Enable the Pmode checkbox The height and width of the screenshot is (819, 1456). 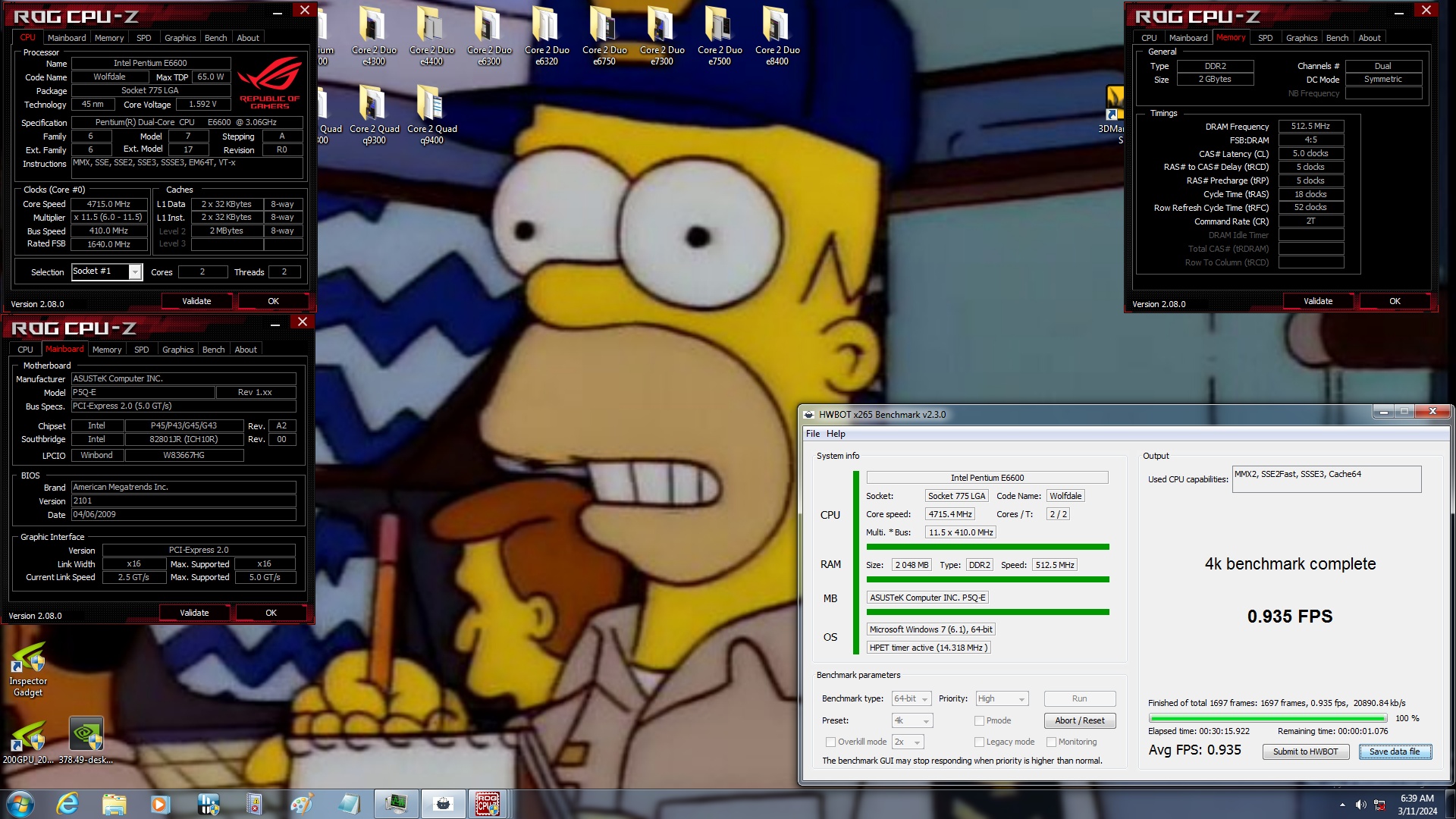point(979,720)
